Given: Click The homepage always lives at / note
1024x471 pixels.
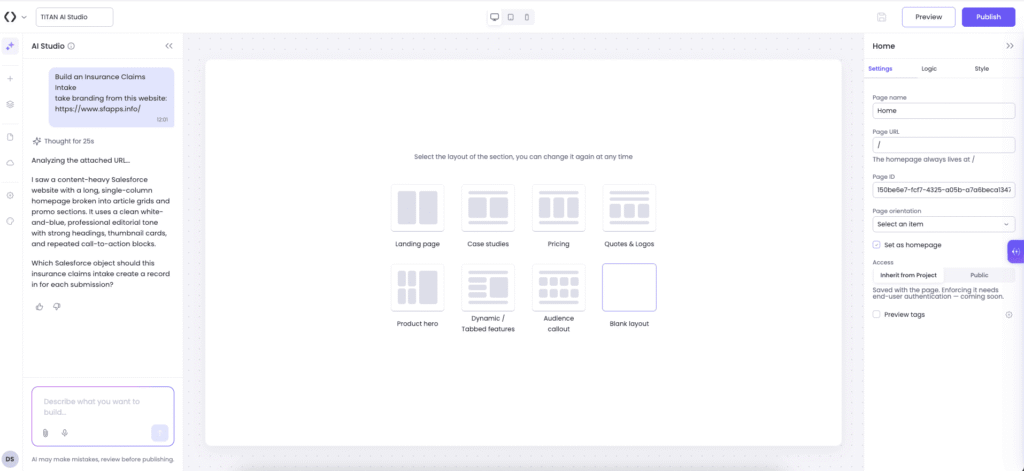Looking at the screenshot, I should (x=925, y=159).
